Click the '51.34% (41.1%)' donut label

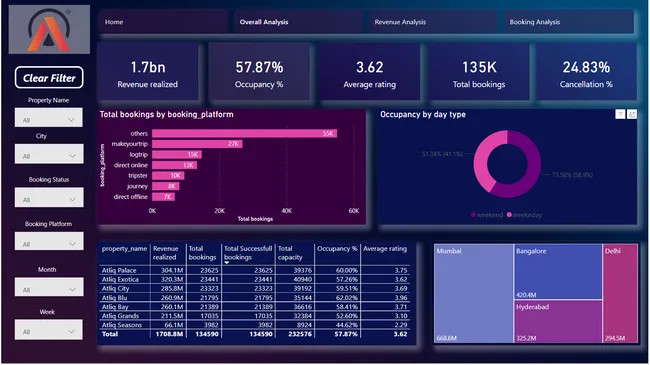click(442, 154)
